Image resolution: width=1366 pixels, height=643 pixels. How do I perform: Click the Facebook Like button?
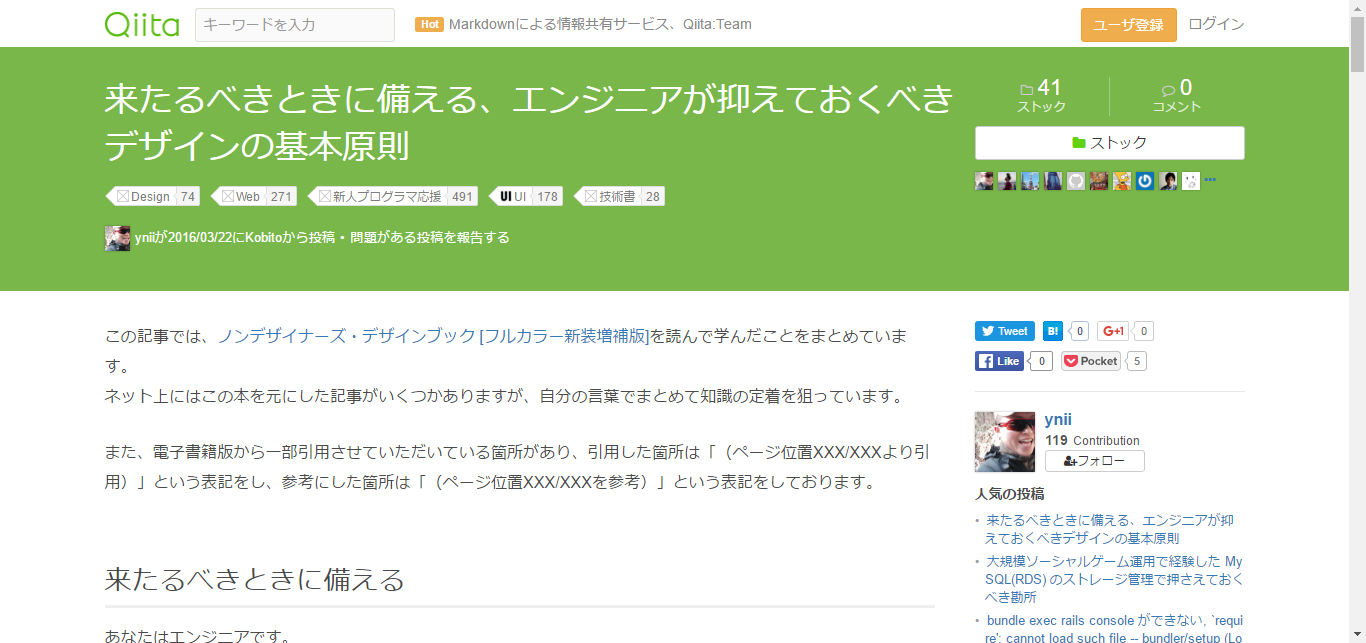click(999, 361)
